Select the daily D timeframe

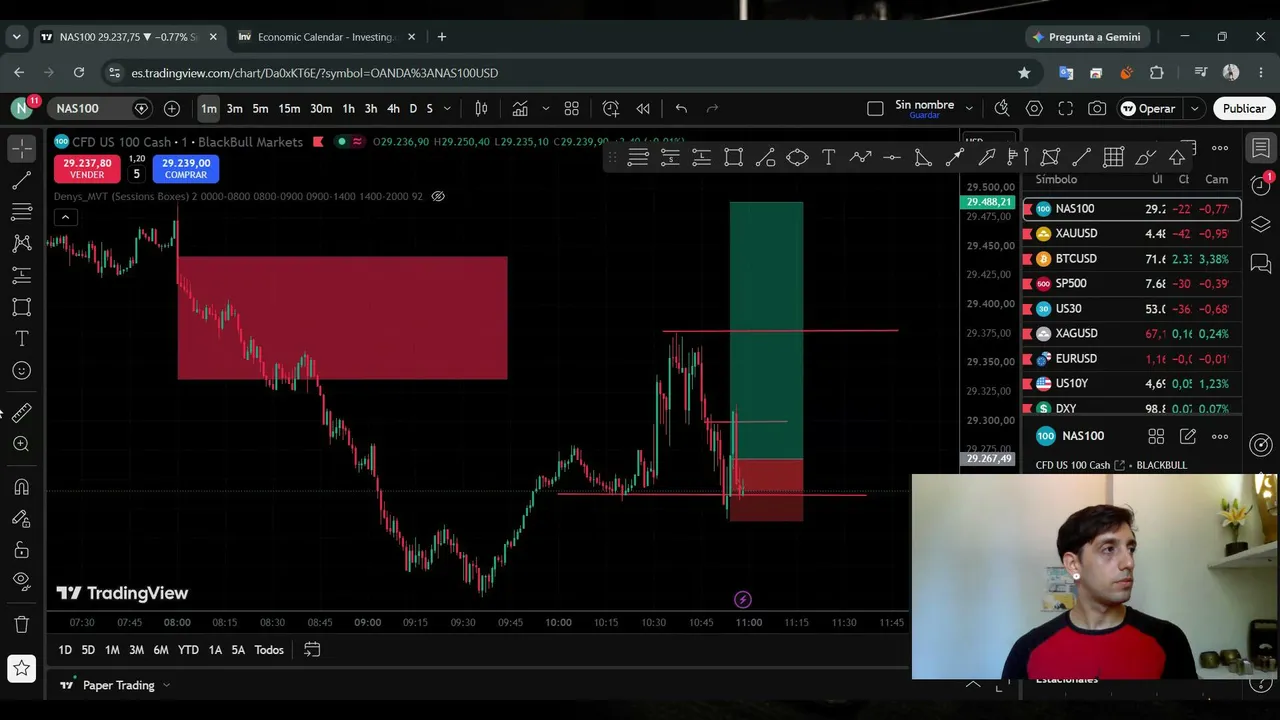(x=413, y=108)
